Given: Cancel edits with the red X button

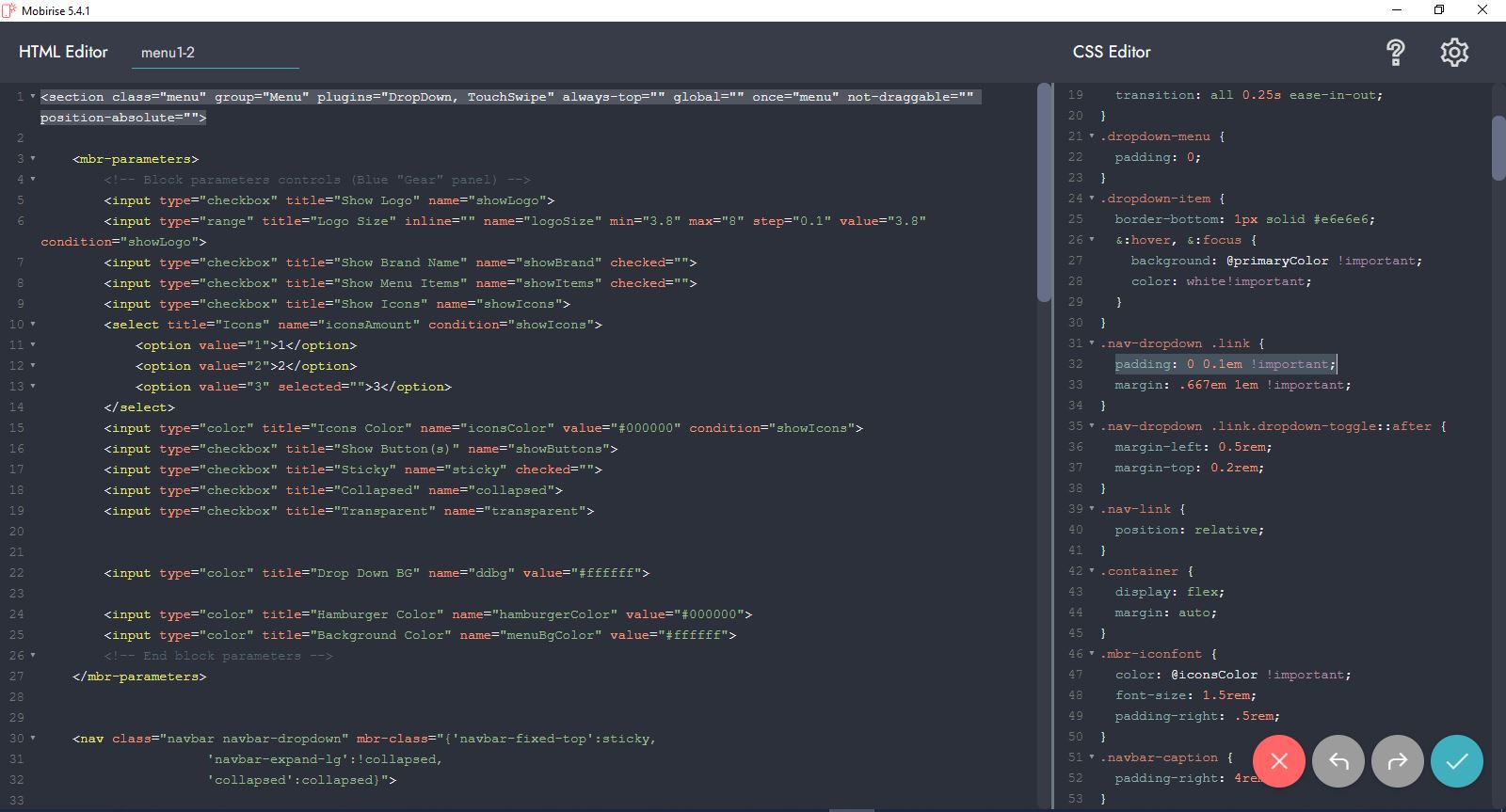Looking at the screenshot, I should (x=1278, y=761).
